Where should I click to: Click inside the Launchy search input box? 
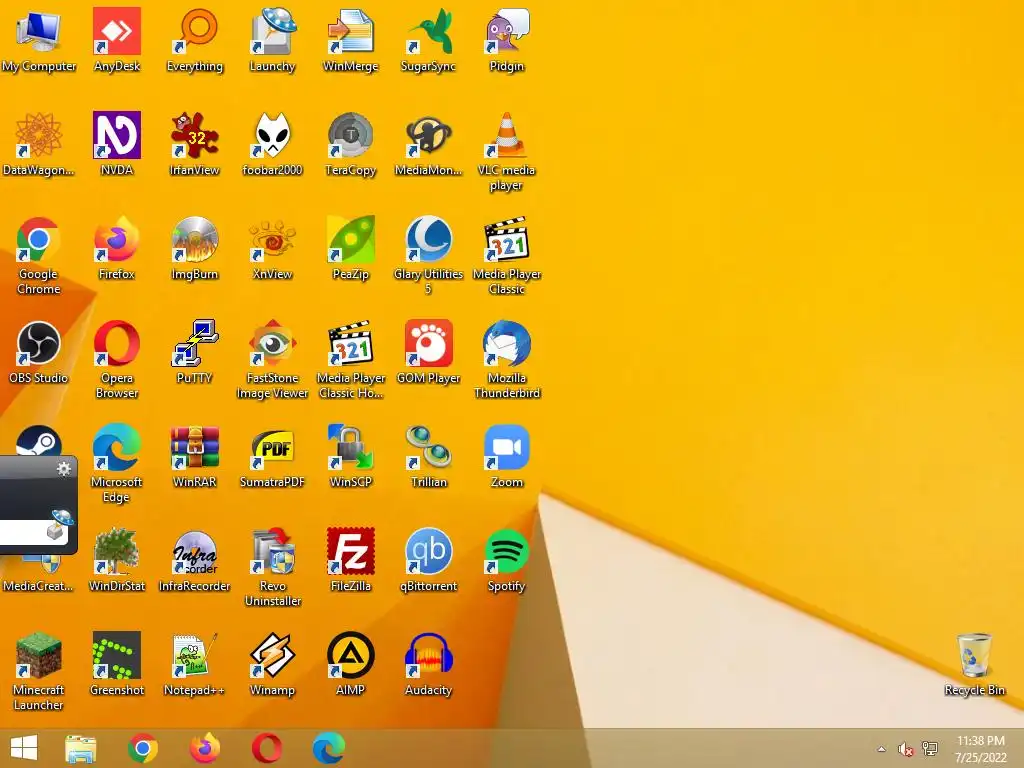[x=23, y=532]
